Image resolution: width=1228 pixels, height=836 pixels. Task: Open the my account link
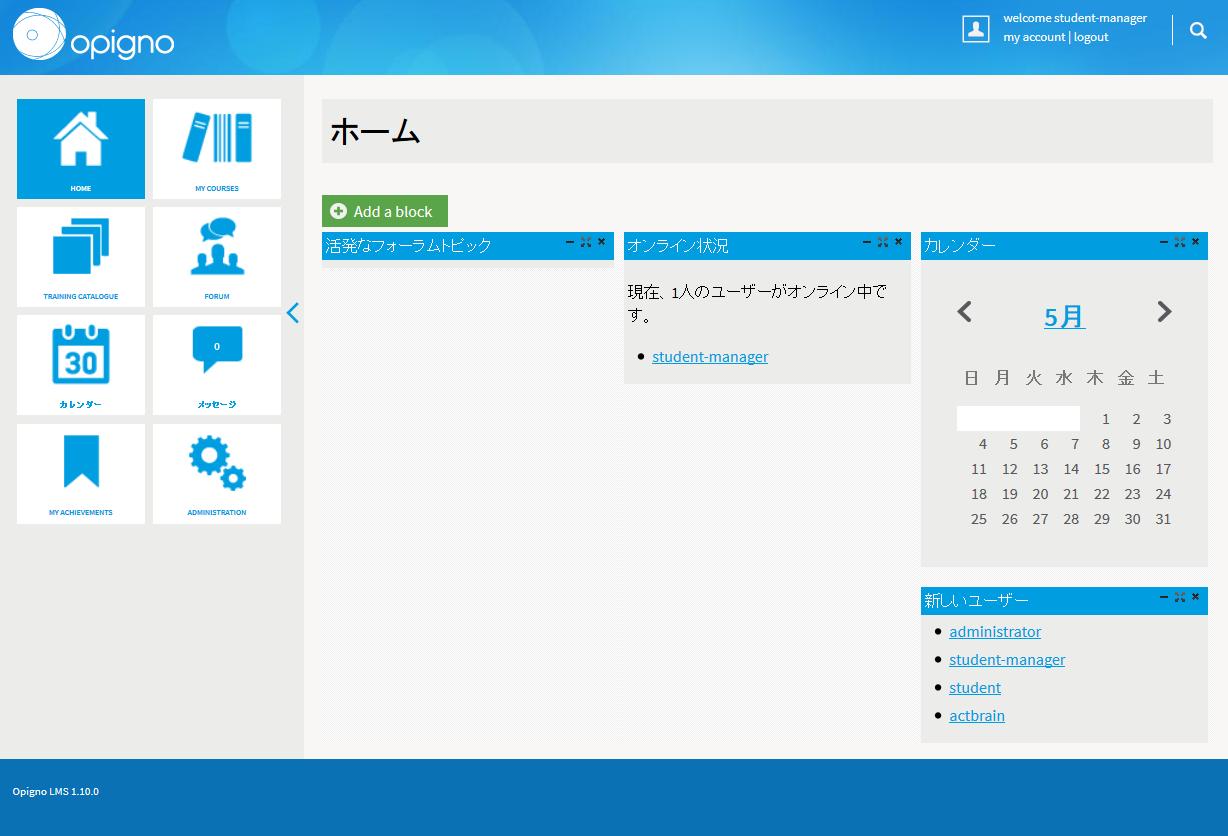[x=1034, y=37]
